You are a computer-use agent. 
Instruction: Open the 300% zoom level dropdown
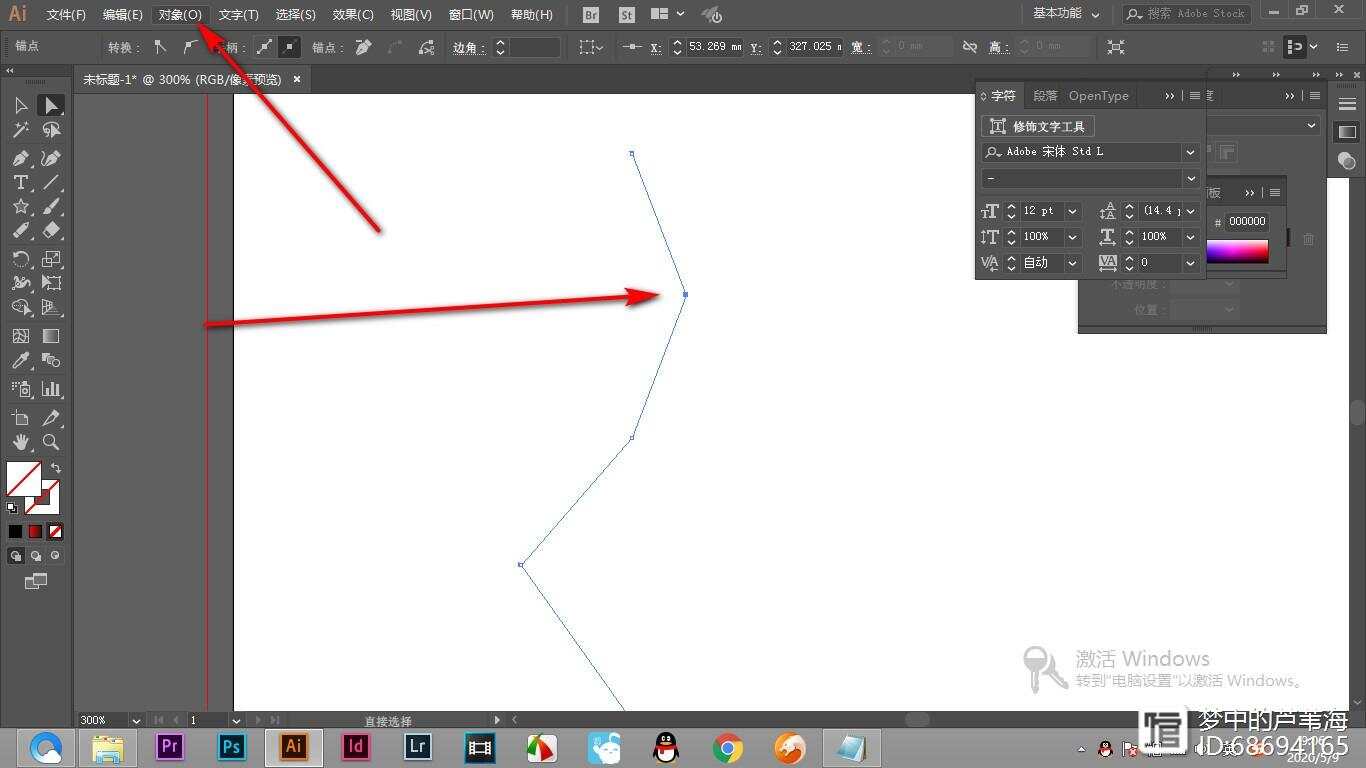tap(136, 720)
